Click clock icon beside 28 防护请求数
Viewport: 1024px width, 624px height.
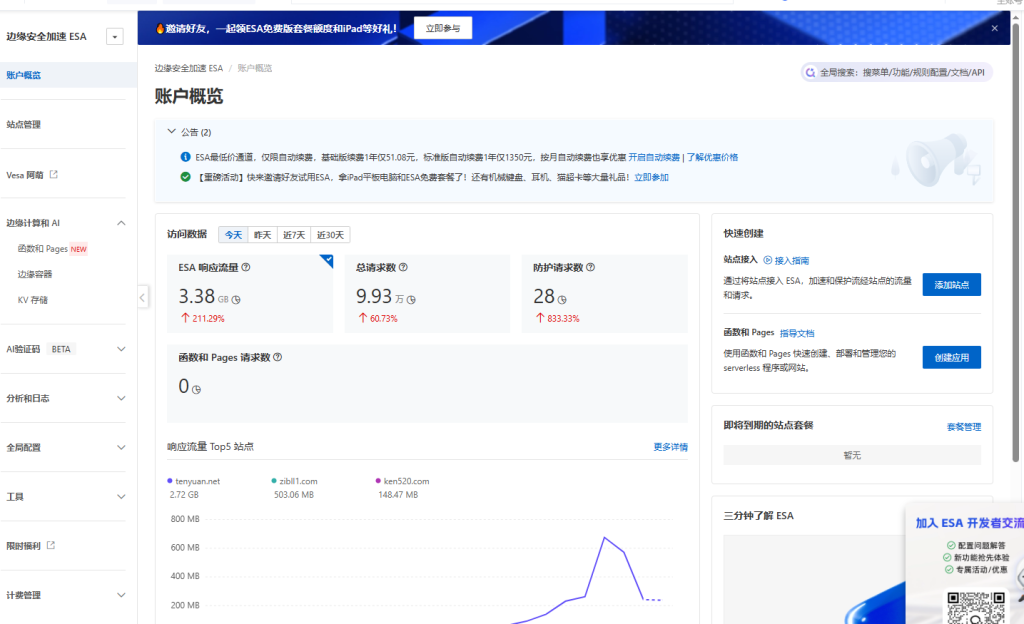pos(562,300)
